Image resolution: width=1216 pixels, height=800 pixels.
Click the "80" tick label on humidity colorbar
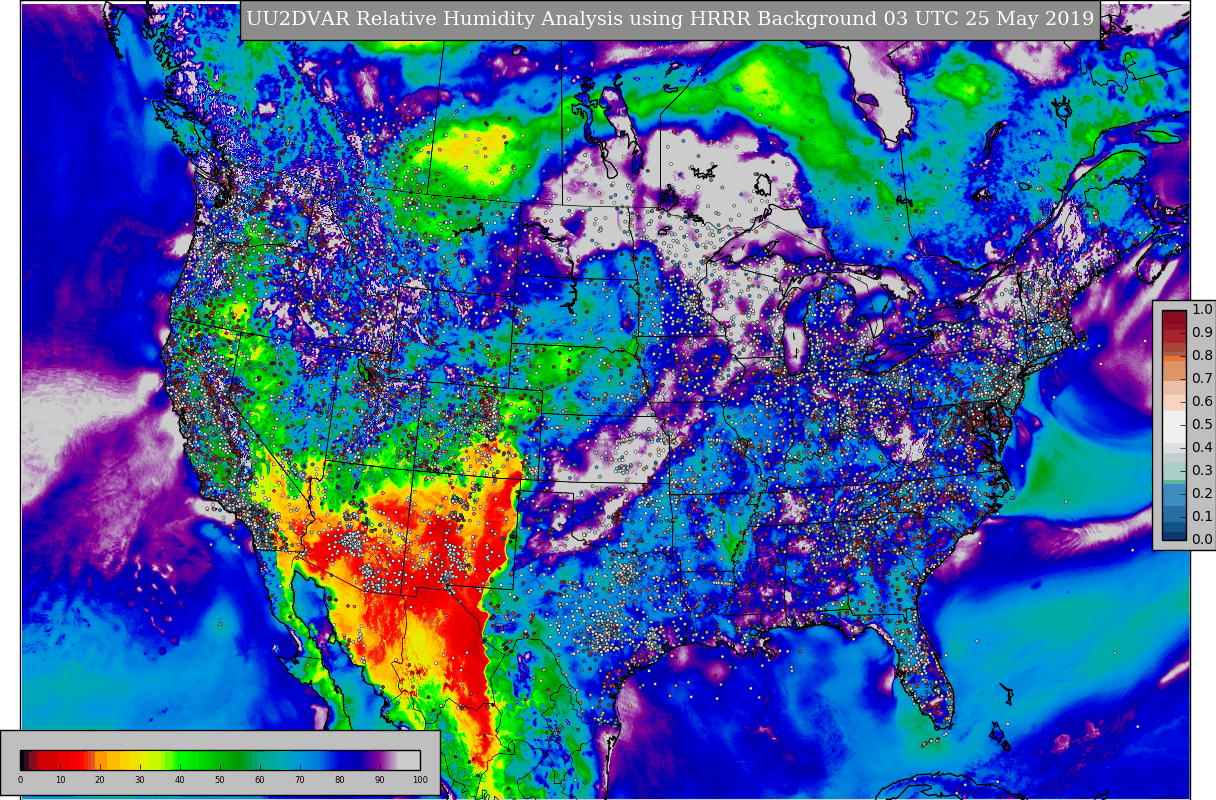340,780
